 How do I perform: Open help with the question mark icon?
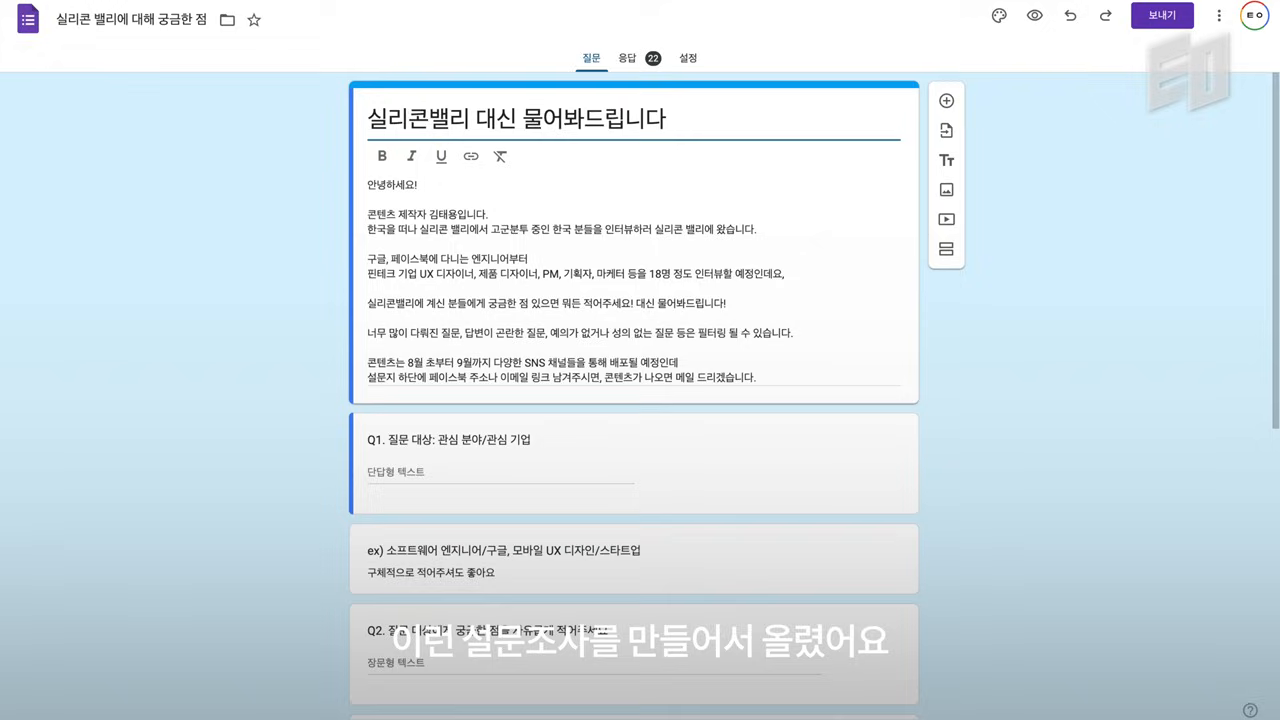pyautogui.click(x=1250, y=710)
